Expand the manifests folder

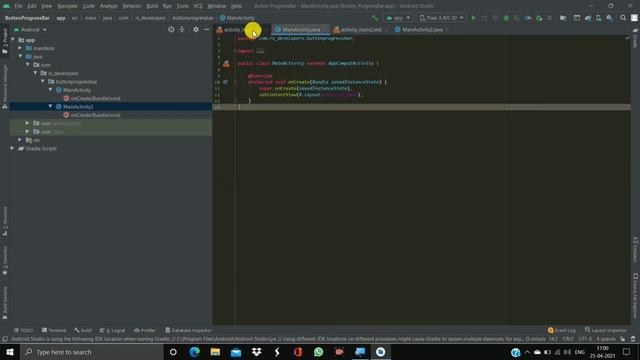pyautogui.click(x=20, y=48)
